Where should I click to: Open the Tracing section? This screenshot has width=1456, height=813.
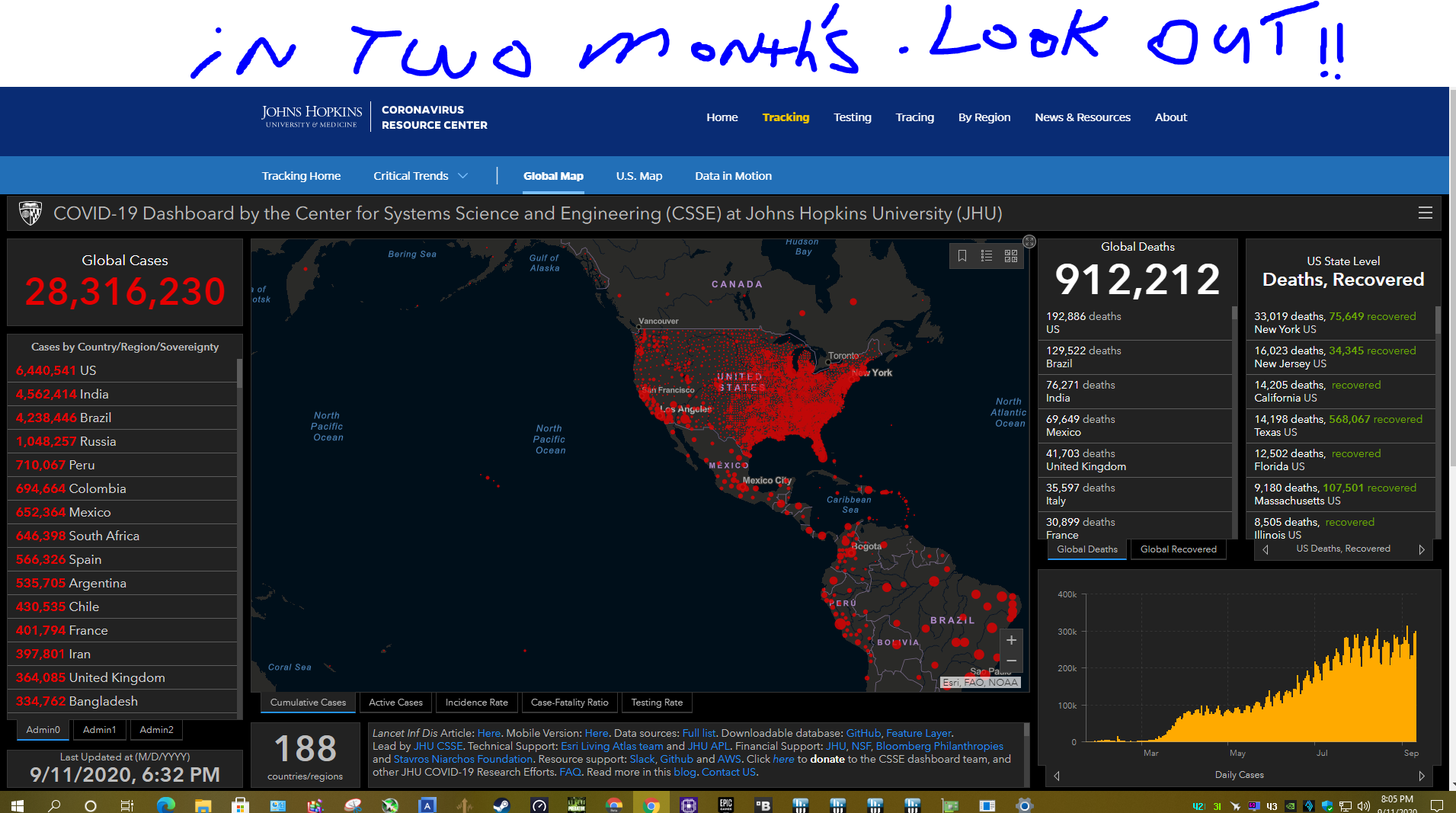coord(914,117)
